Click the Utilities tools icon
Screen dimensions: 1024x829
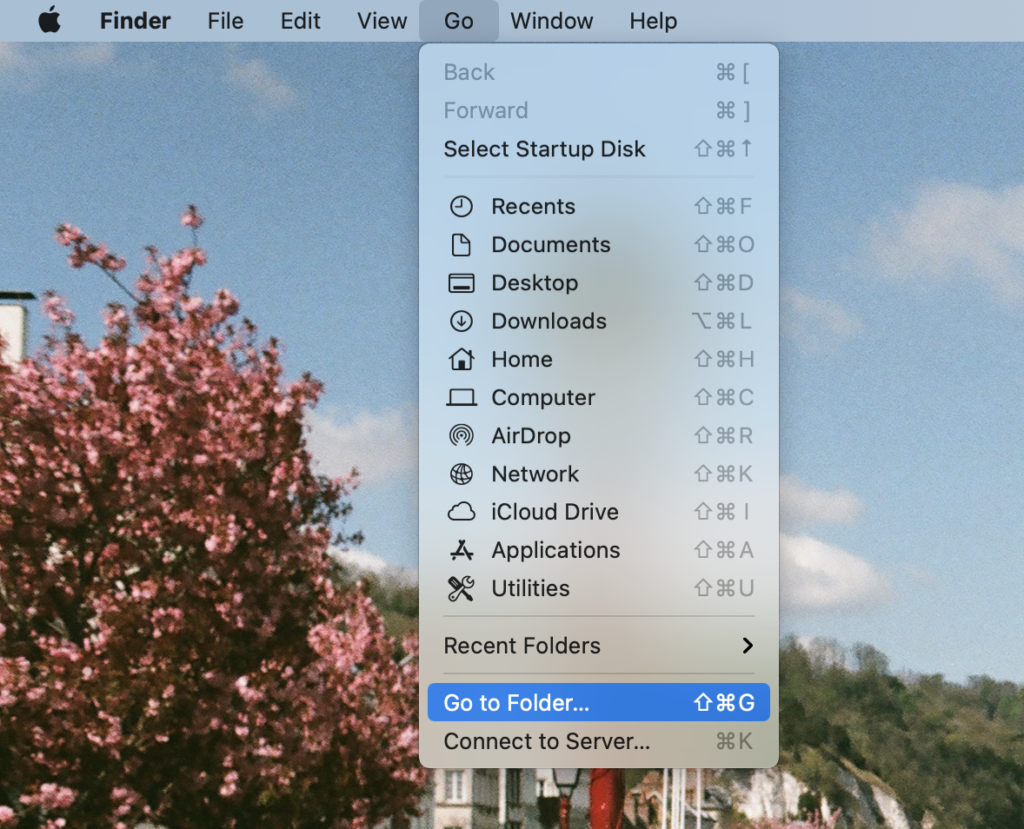(x=461, y=589)
